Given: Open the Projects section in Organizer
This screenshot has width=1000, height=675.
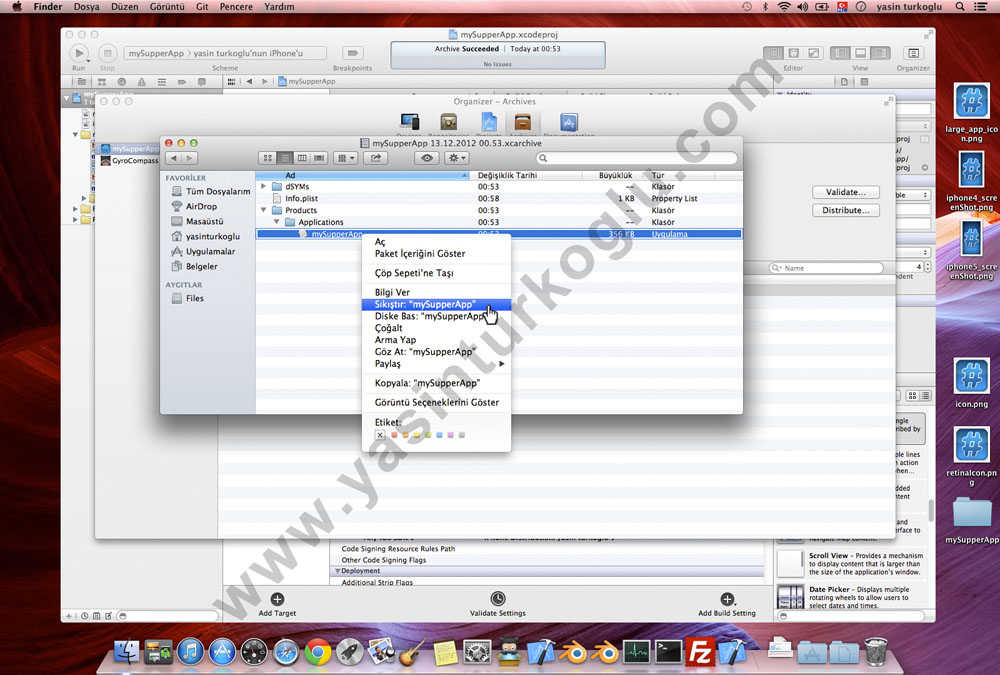Looking at the screenshot, I should click(x=489, y=121).
